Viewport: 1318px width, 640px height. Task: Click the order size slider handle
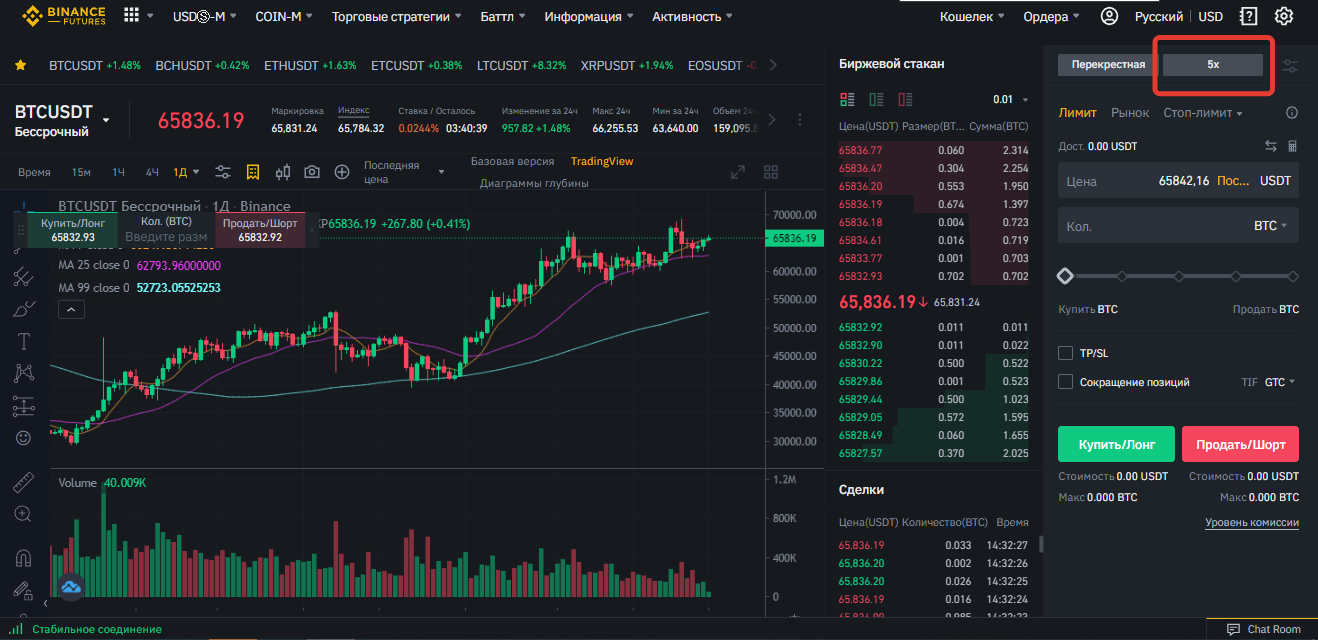[1065, 276]
